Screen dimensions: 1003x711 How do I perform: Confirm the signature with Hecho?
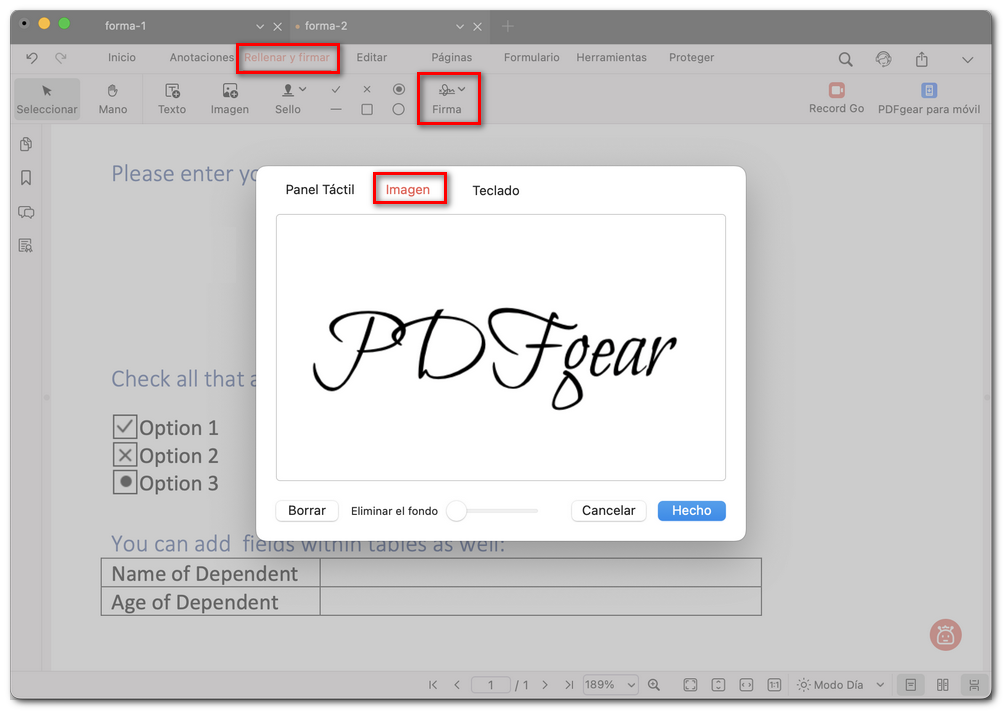pyautogui.click(x=691, y=511)
